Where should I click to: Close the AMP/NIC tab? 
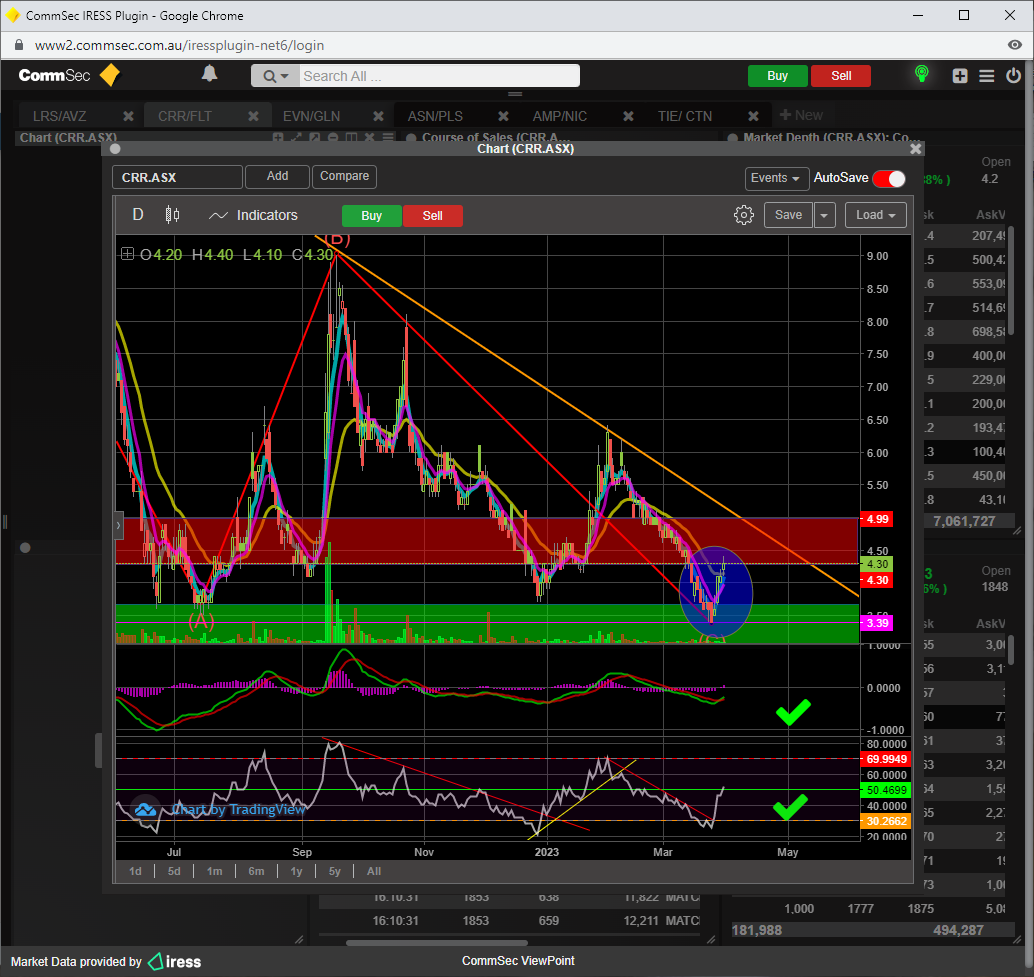point(628,116)
